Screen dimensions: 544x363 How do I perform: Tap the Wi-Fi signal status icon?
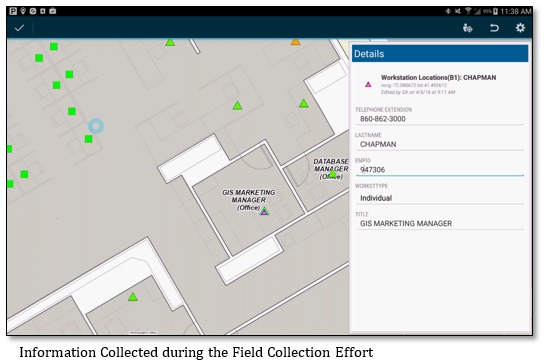468,11
